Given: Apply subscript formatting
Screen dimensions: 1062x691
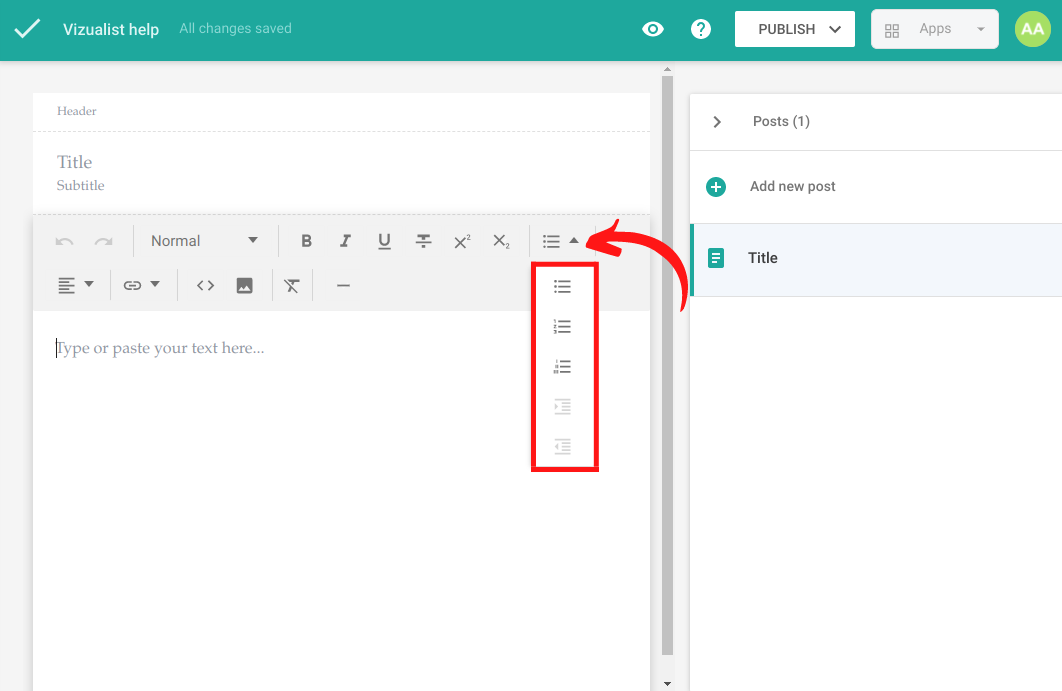Looking at the screenshot, I should tap(501, 241).
